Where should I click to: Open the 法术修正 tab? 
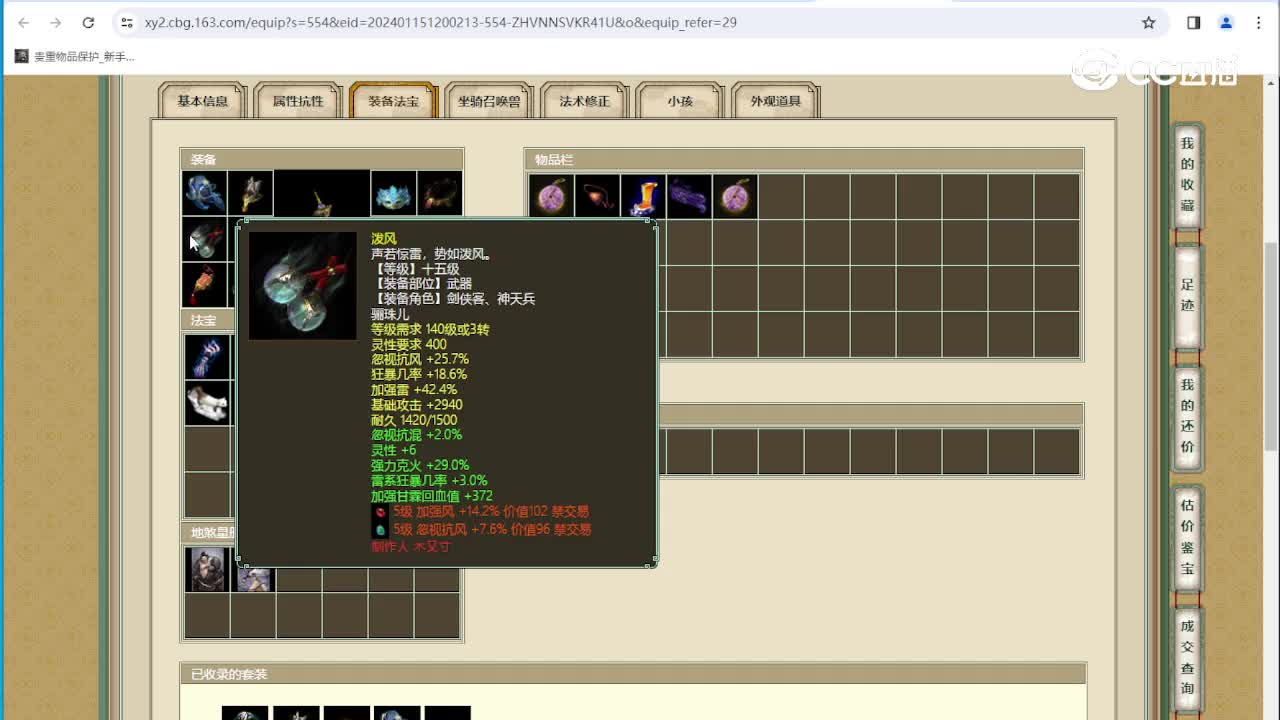point(585,101)
